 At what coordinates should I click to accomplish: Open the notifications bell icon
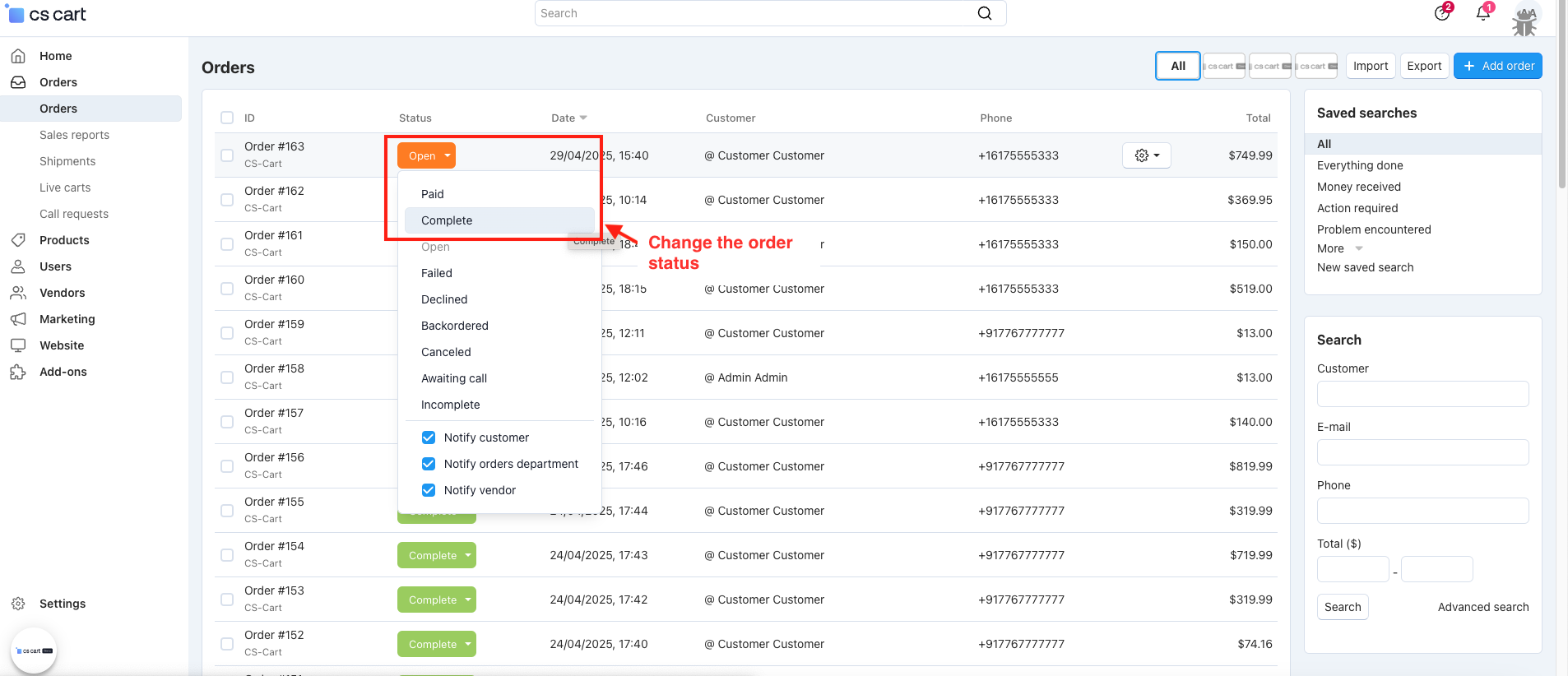(1483, 12)
